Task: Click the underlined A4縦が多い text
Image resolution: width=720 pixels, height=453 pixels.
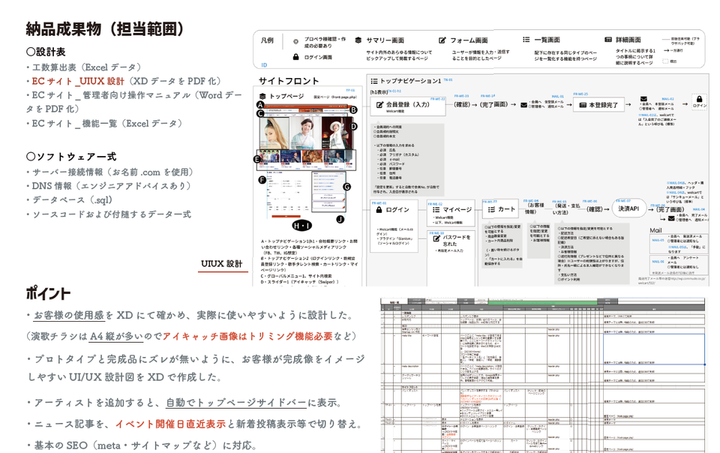Action: [116, 336]
